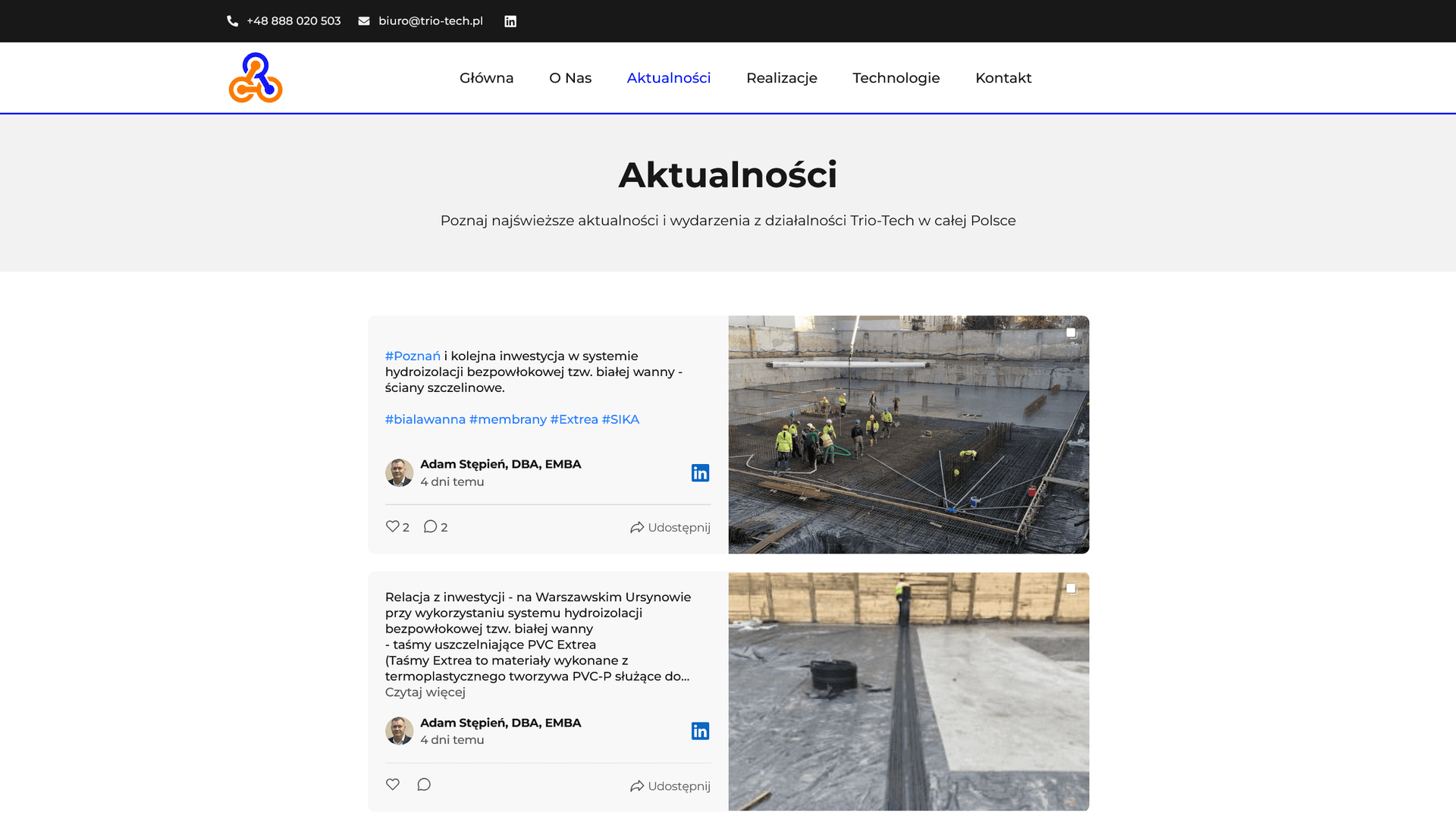Viewport: 1456px width, 822px height.
Task: Open LinkedIn icon on the Ursynów post
Action: point(700,731)
